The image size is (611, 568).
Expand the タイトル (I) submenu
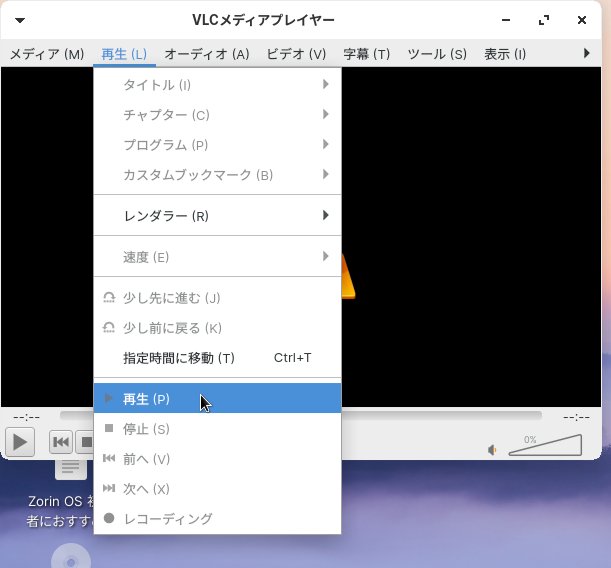click(x=217, y=85)
